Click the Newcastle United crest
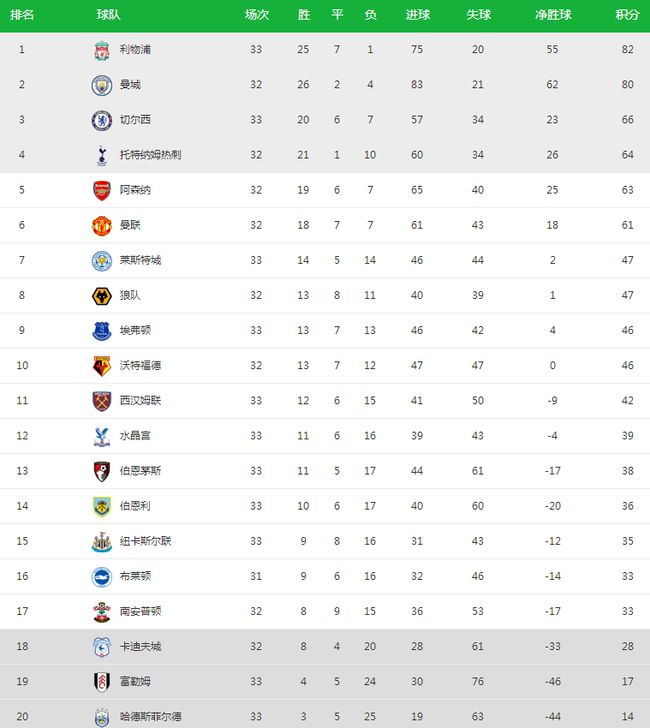This screenshot has width=650, height=728. pos(102,542)
